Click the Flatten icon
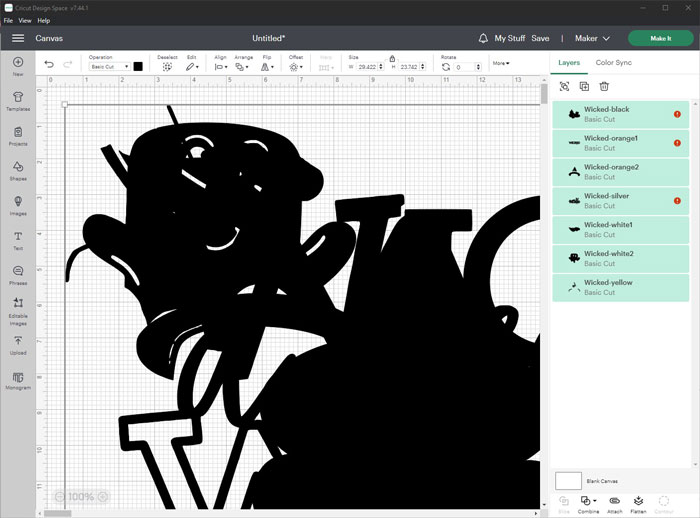This screenshot has width=700, height=518. coord(638,501)
